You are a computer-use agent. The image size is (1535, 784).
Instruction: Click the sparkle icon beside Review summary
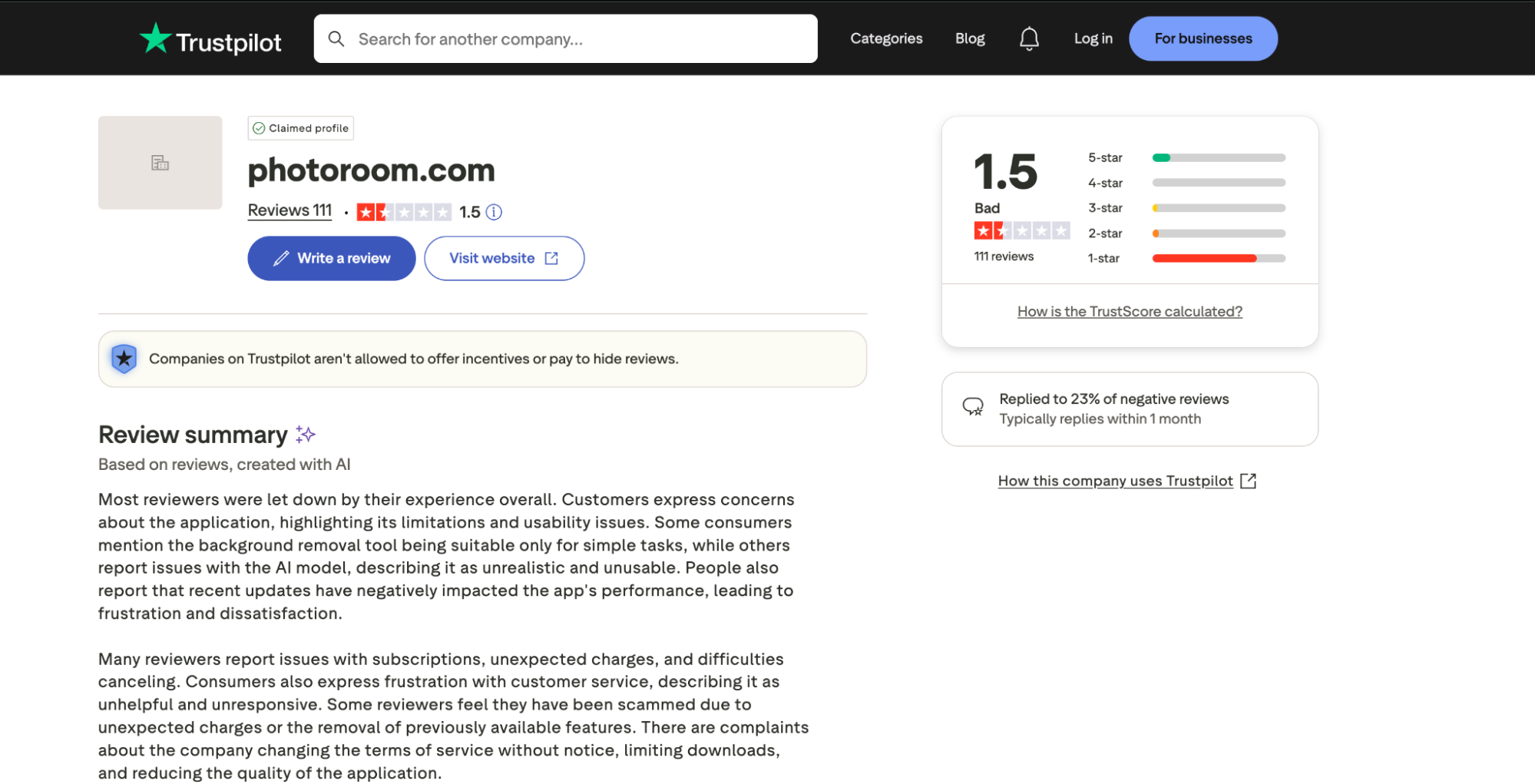click(x=305, y=434)
